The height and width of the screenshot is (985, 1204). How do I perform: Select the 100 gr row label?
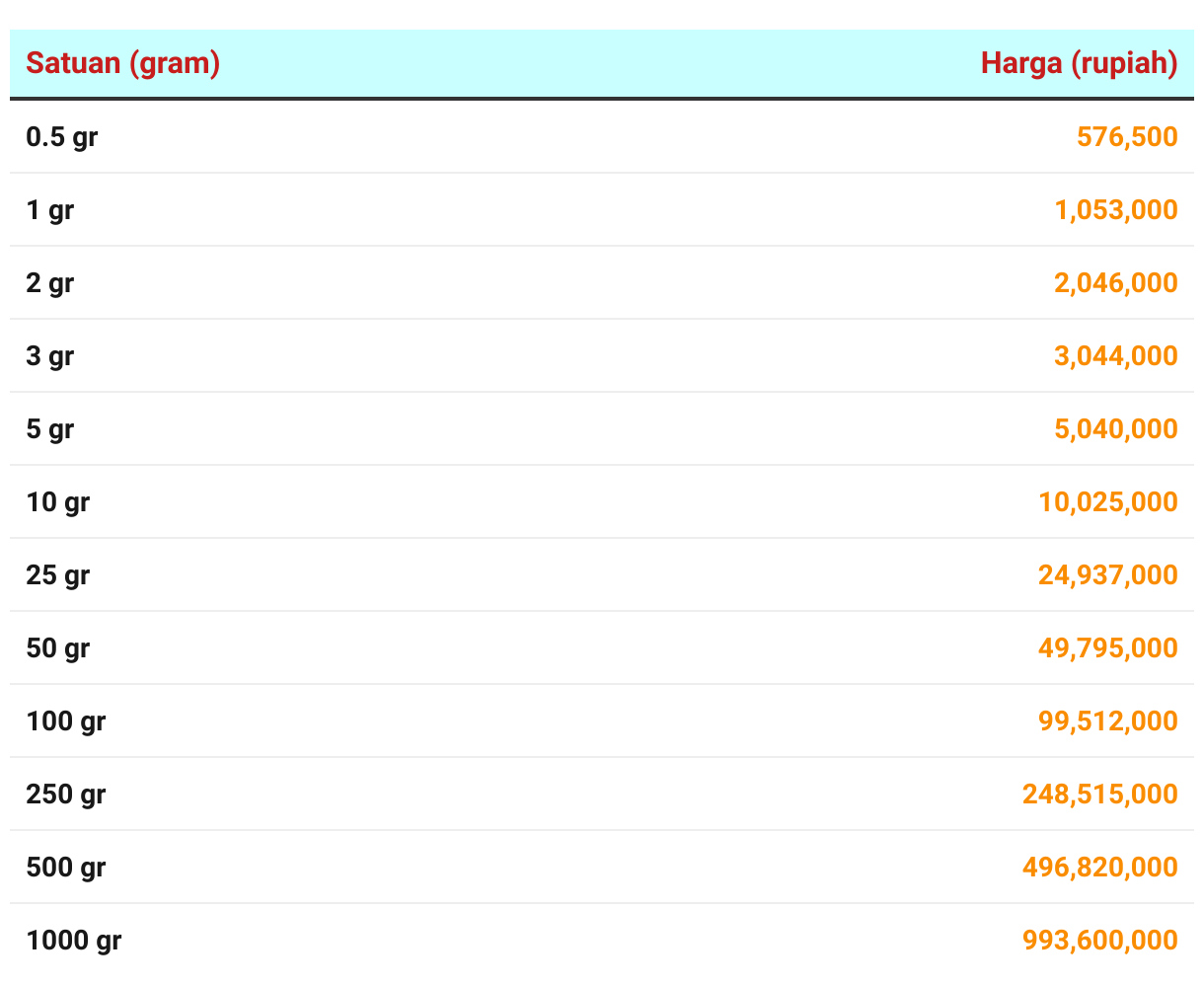(66, 721)
